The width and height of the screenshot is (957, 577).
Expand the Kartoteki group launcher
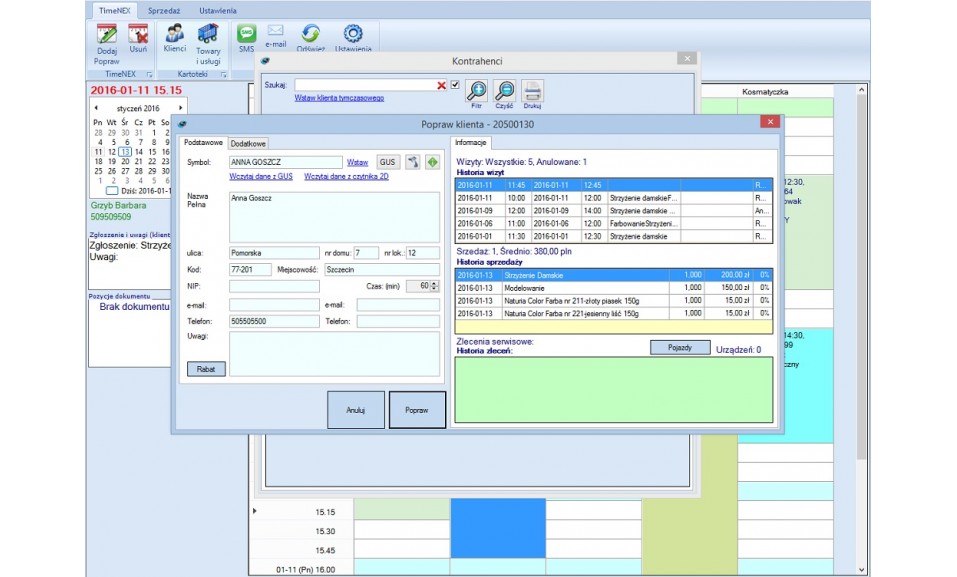coord(223,74)
